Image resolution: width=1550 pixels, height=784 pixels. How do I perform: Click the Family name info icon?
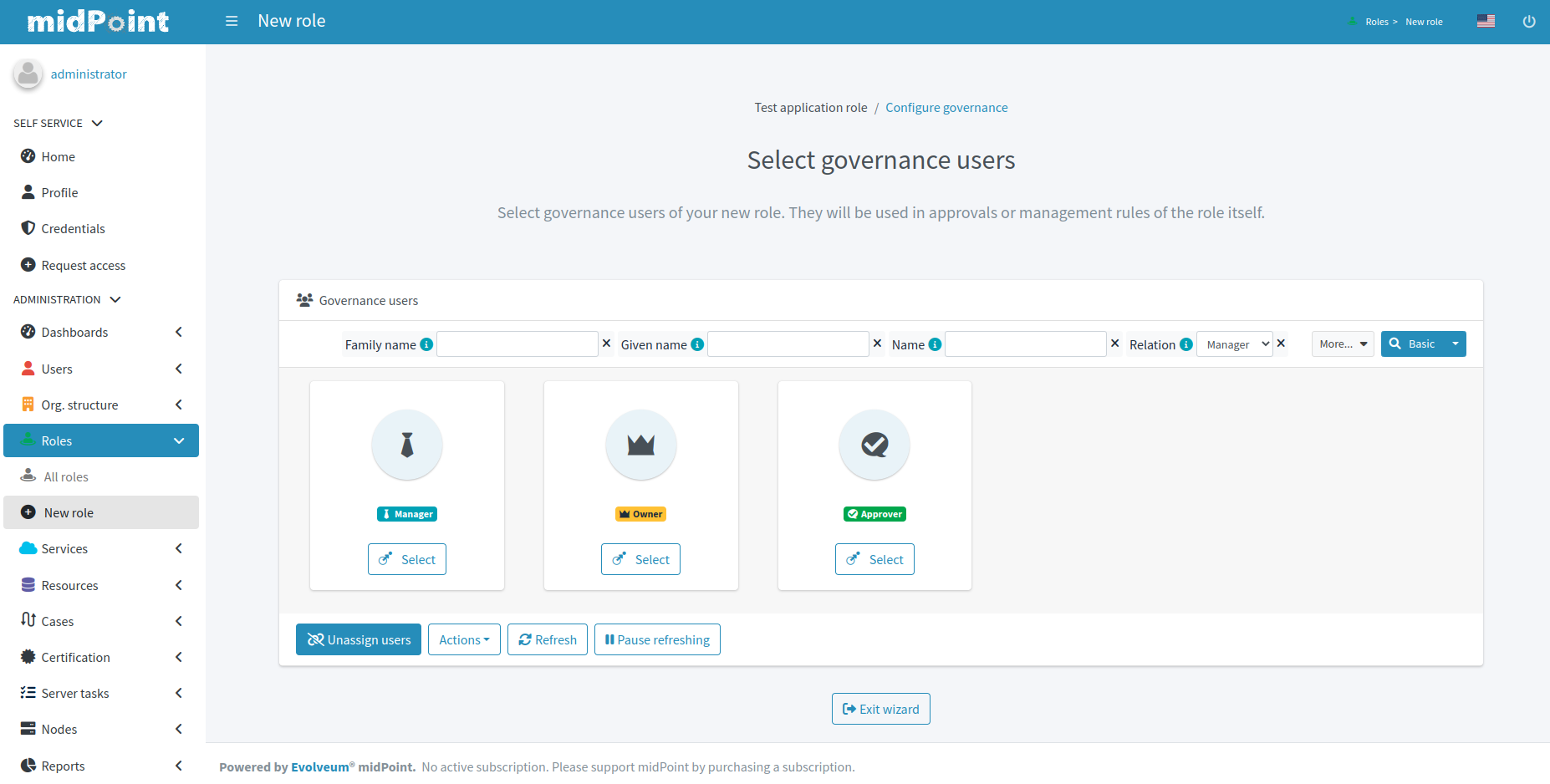click(426, 344)
